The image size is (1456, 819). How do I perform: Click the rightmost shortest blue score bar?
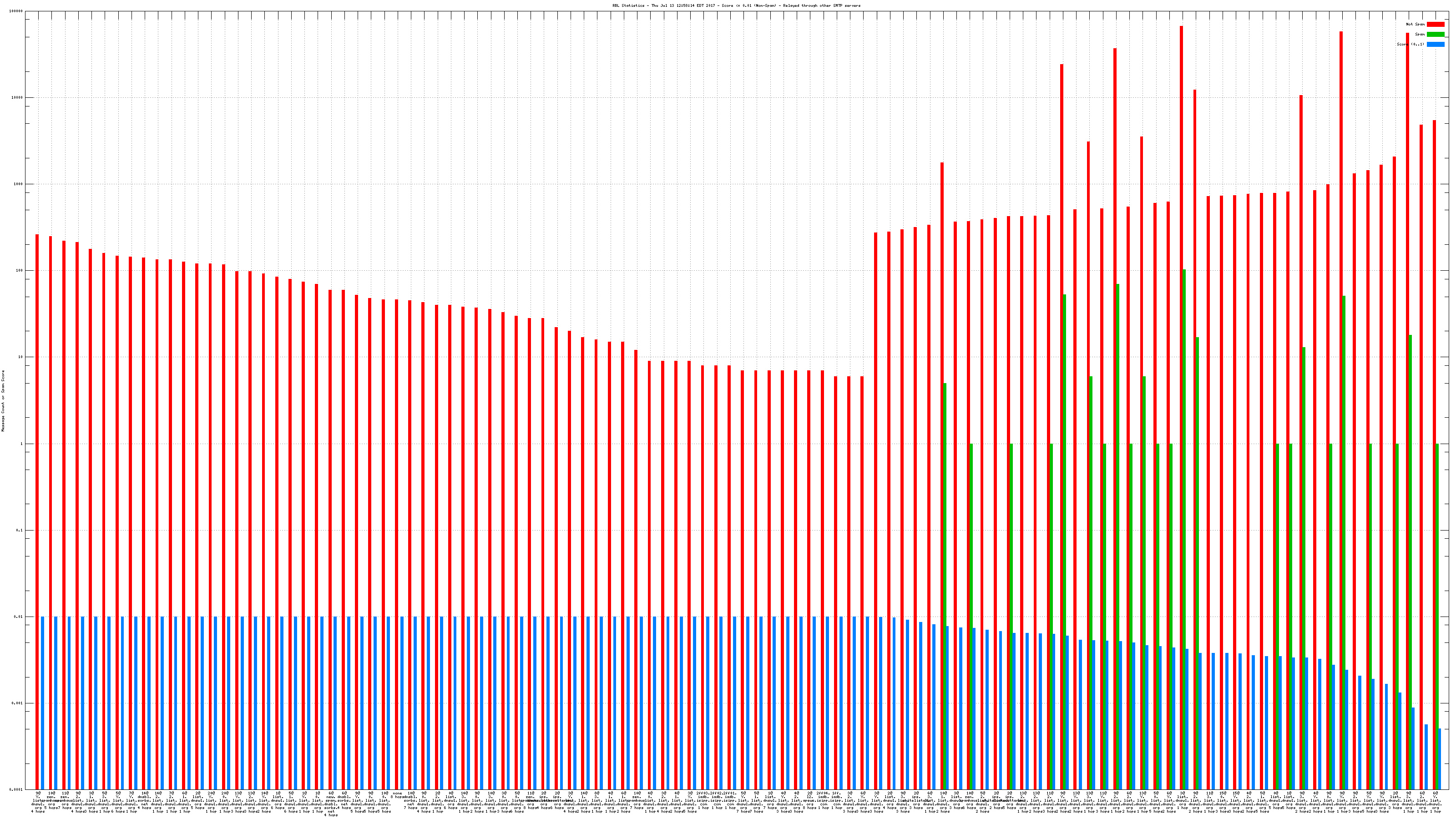tap(1440, 758)
